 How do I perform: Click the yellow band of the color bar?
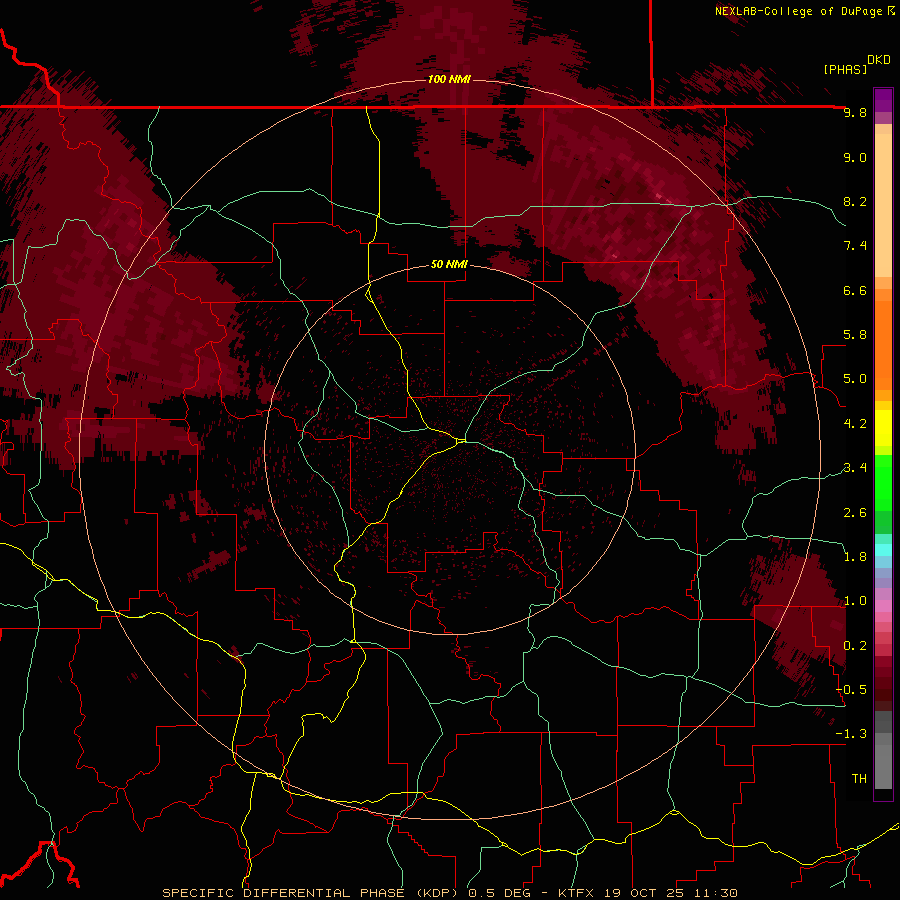[x=883, y=428]
